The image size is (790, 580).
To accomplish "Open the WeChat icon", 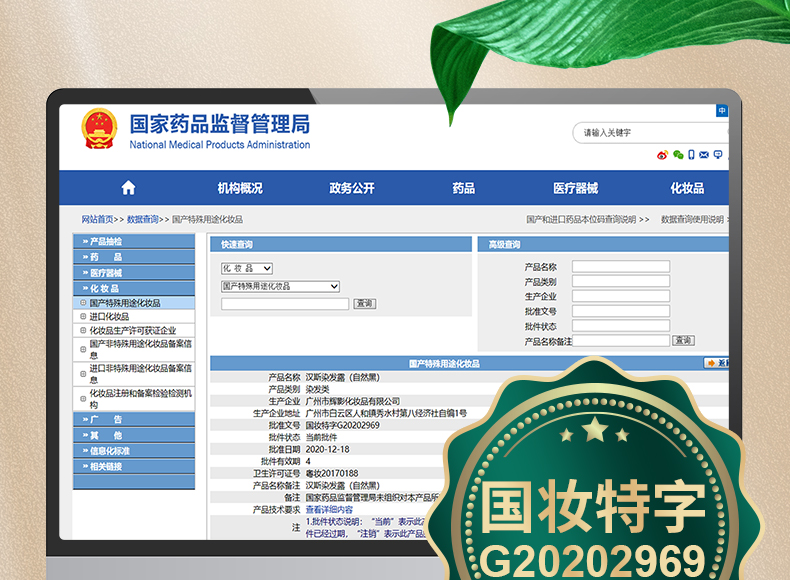I will point(678,155).
